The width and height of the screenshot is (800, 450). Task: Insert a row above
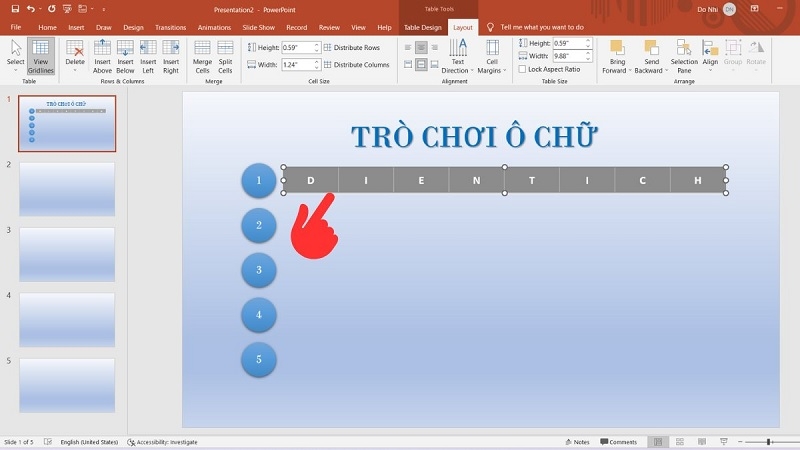pyautogui.click(x=102, y=56)
